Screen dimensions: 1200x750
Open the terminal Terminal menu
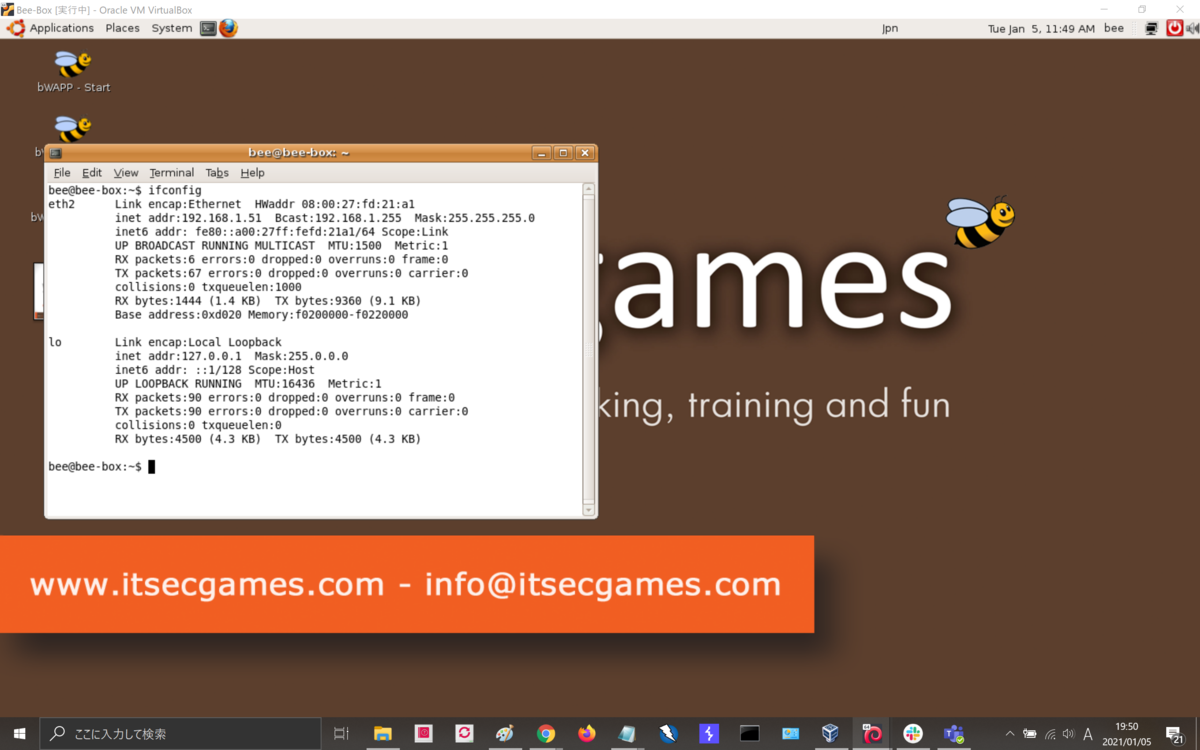tap(172, 173)
